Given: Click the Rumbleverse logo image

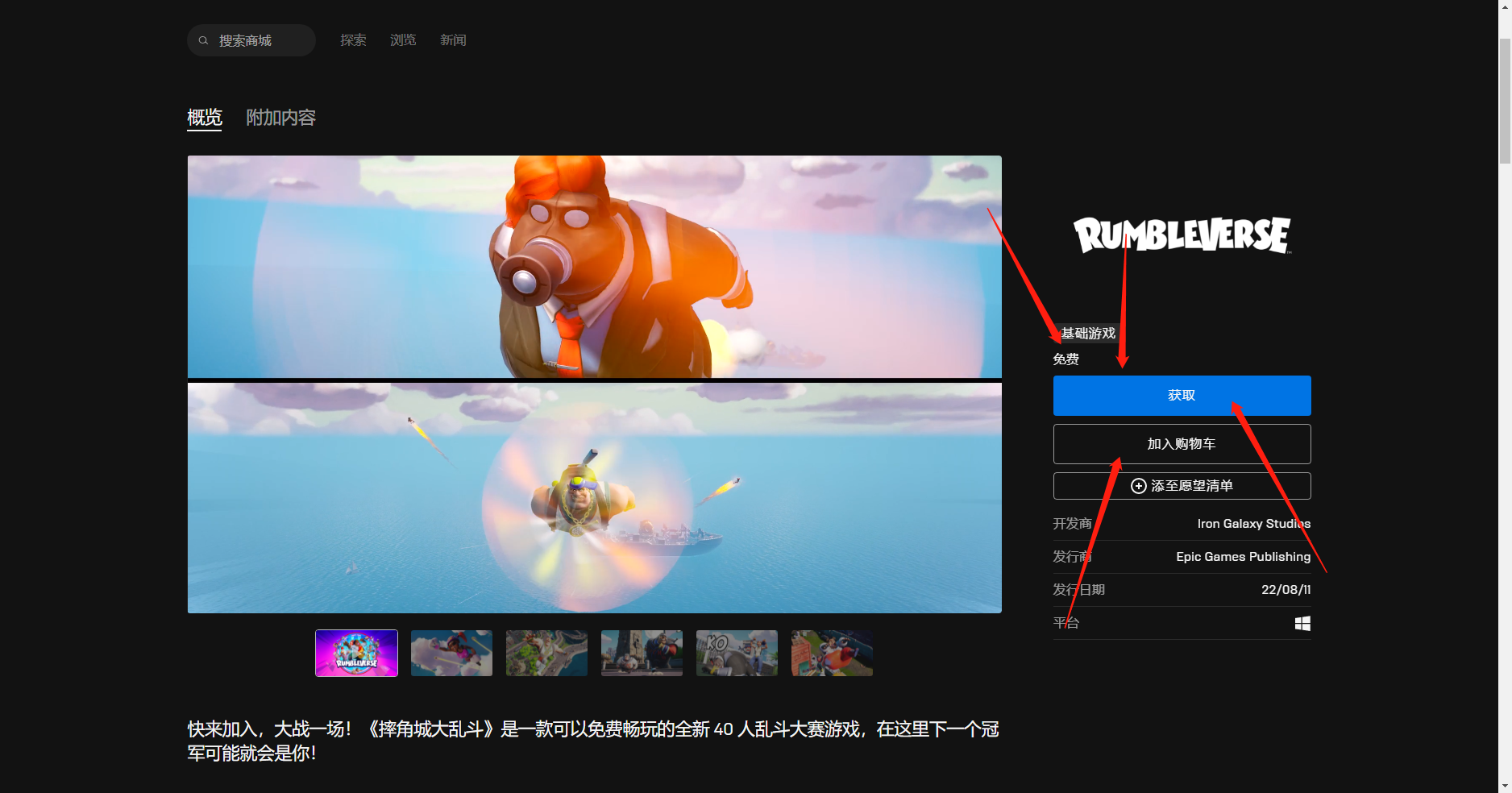Looking at the screenshot, I should coord(1182,235).
